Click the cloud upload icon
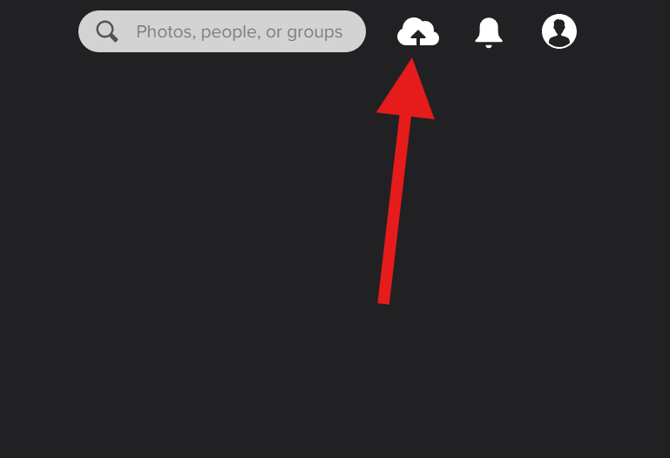The image size is (670, 458). tap(418, 32)
